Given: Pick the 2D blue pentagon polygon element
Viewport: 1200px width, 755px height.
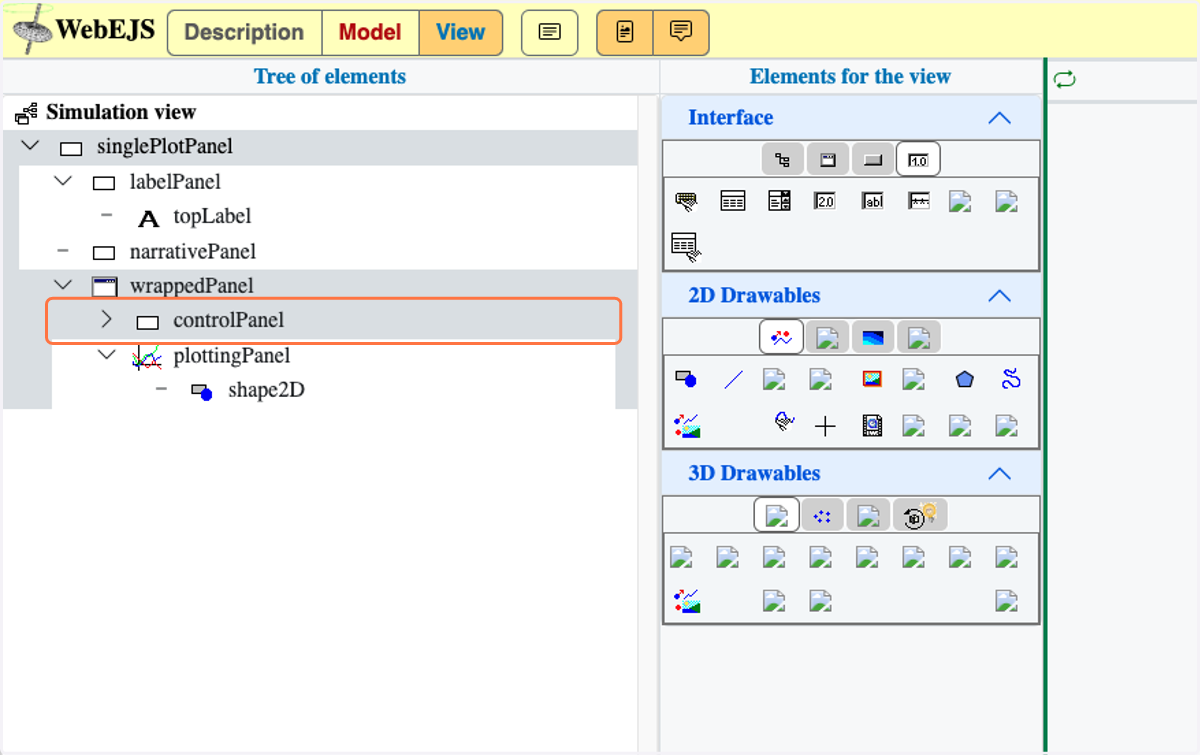Looking at the screenshot, I should [964, 379].
